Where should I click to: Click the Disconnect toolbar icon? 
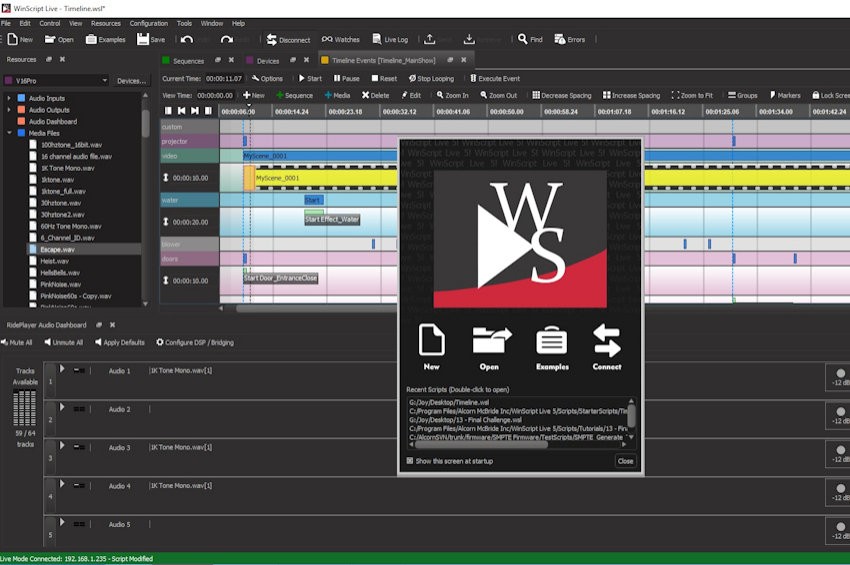(272, 40)
